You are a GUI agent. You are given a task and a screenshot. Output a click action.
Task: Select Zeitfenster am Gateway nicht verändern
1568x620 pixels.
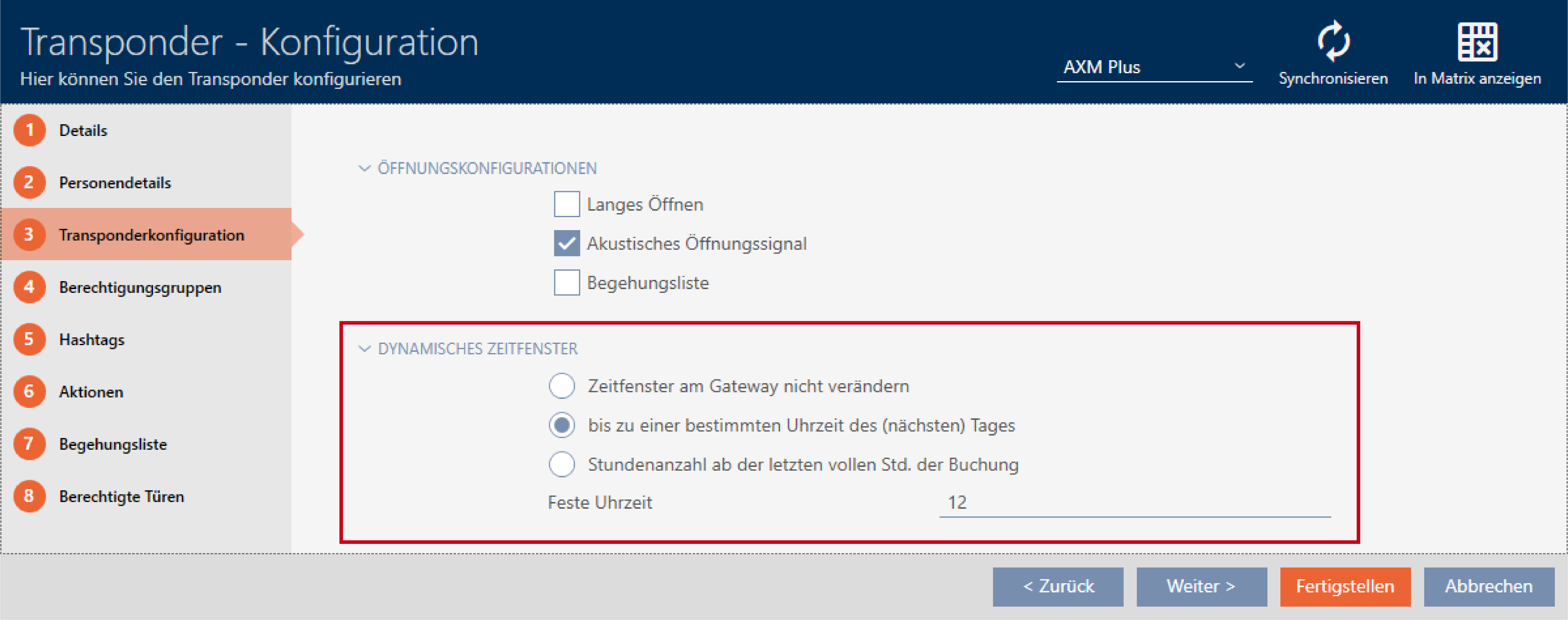[x=562, y=386]
